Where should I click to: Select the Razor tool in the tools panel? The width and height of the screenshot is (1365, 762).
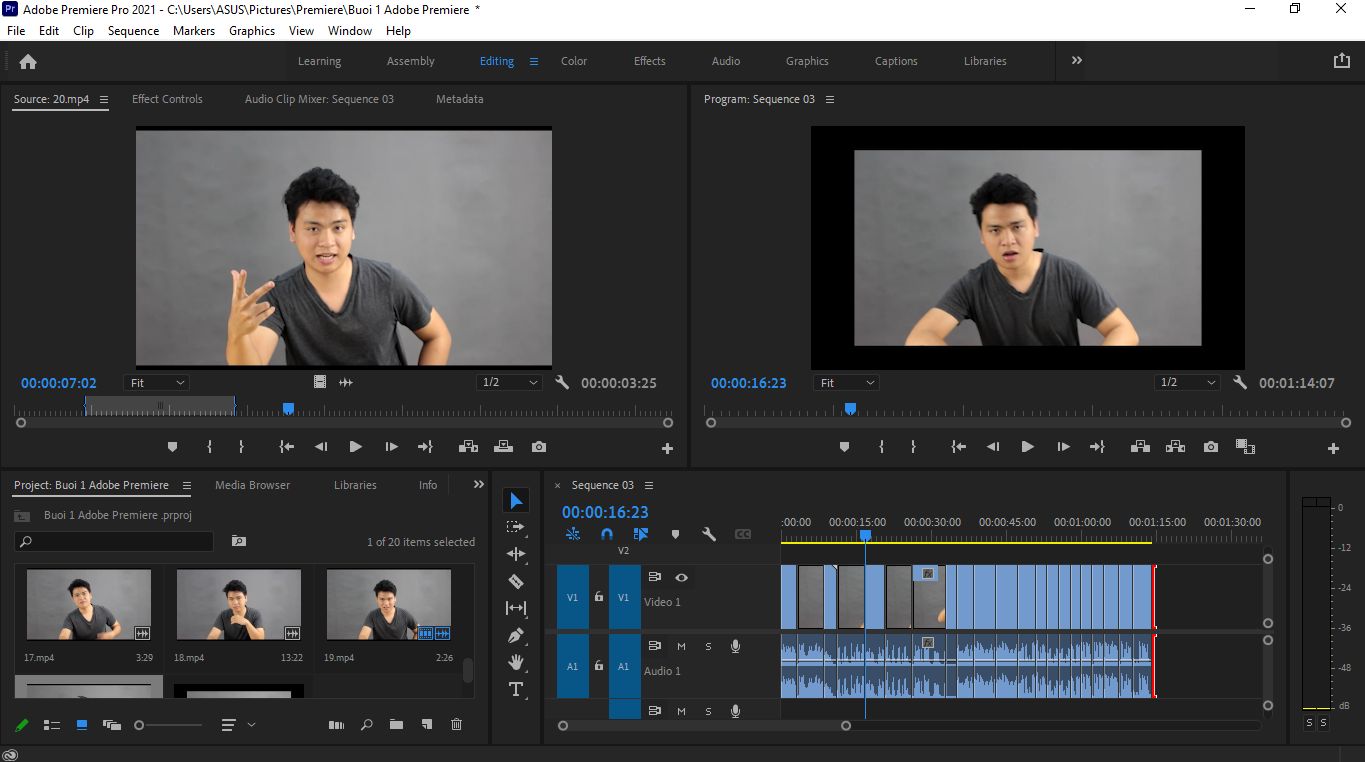click(516, 581)
